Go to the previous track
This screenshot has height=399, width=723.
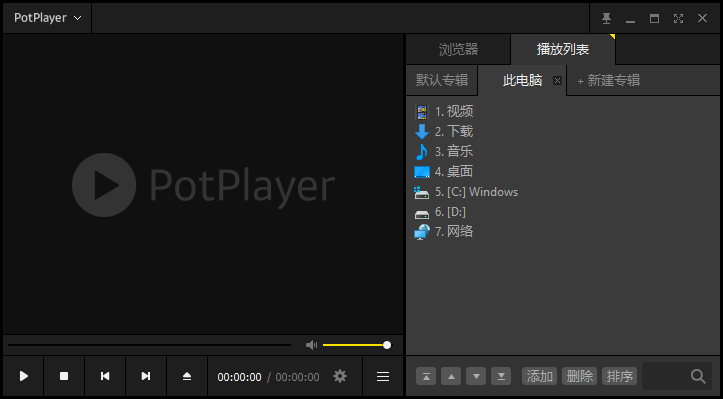(105, 376)
